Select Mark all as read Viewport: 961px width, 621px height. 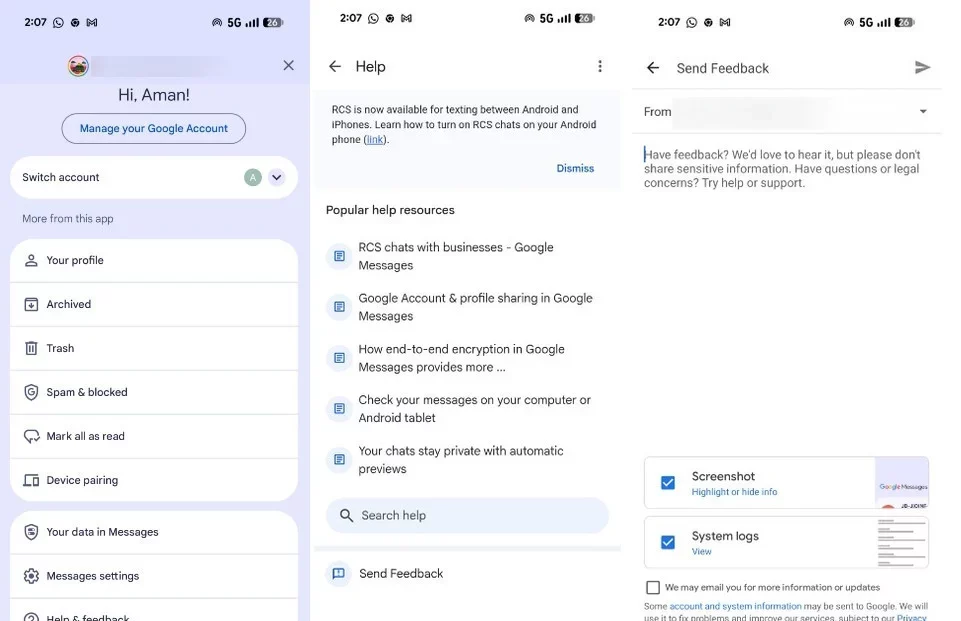pos(86,435)
